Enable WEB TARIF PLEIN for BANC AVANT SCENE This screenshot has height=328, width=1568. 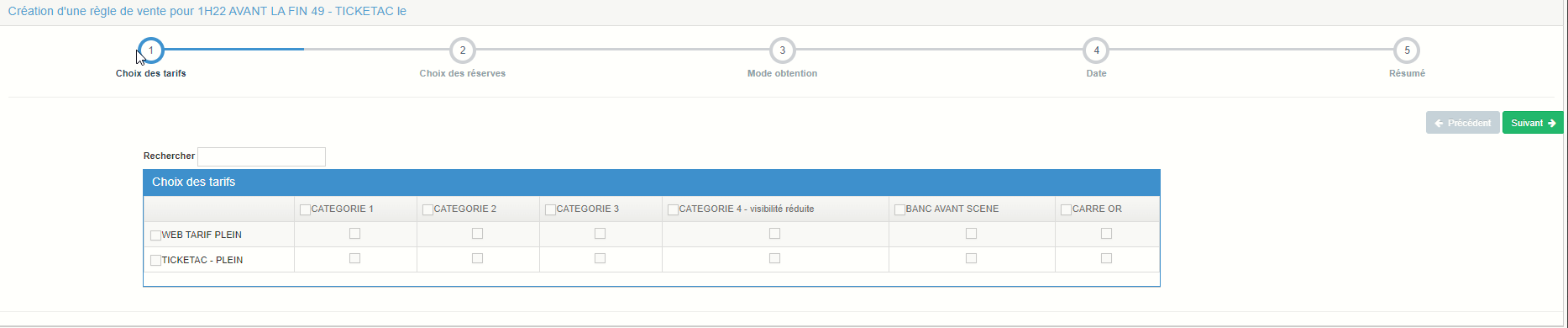971,234
